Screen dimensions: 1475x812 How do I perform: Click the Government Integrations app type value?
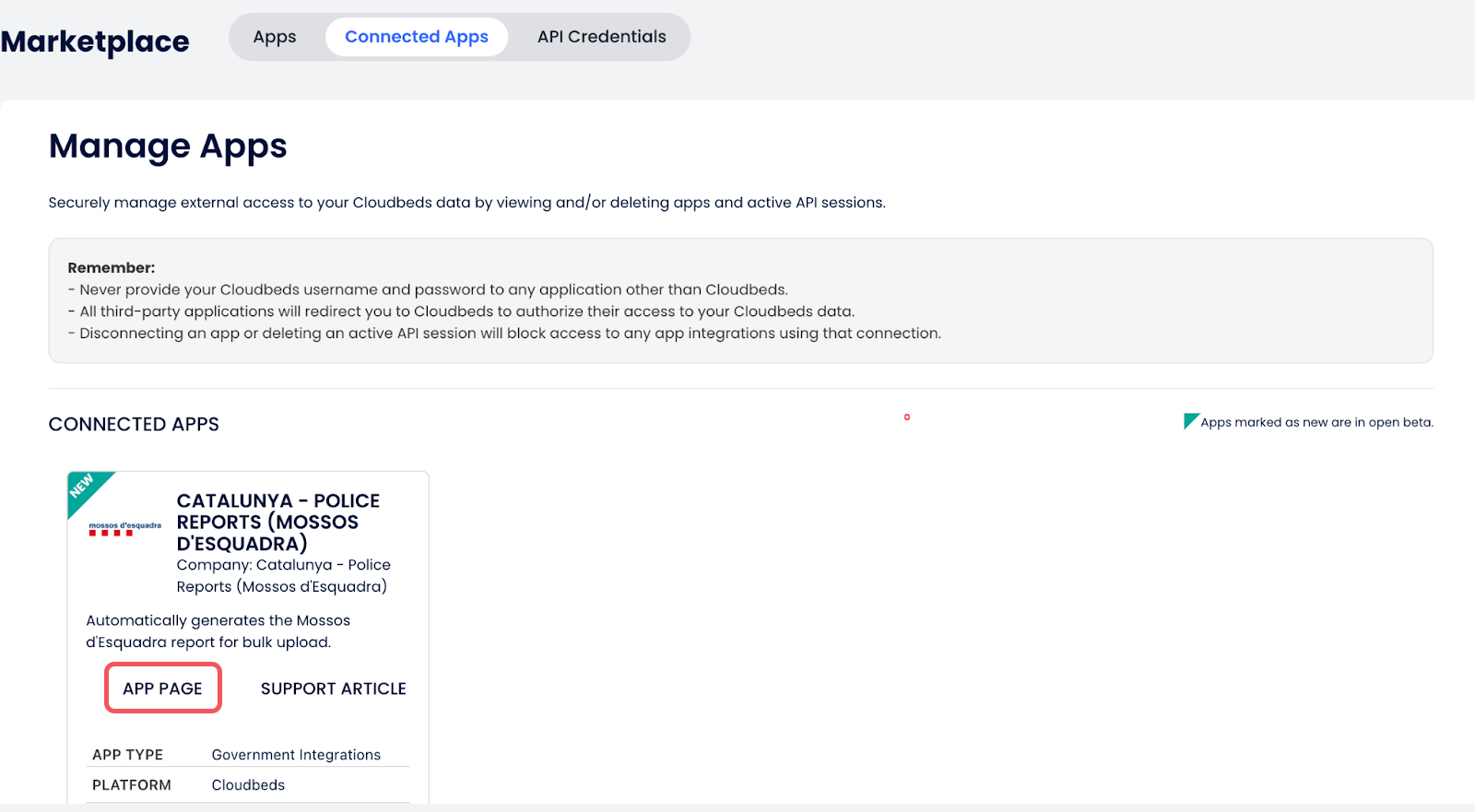pyautogui.click(x=296, y=755)
